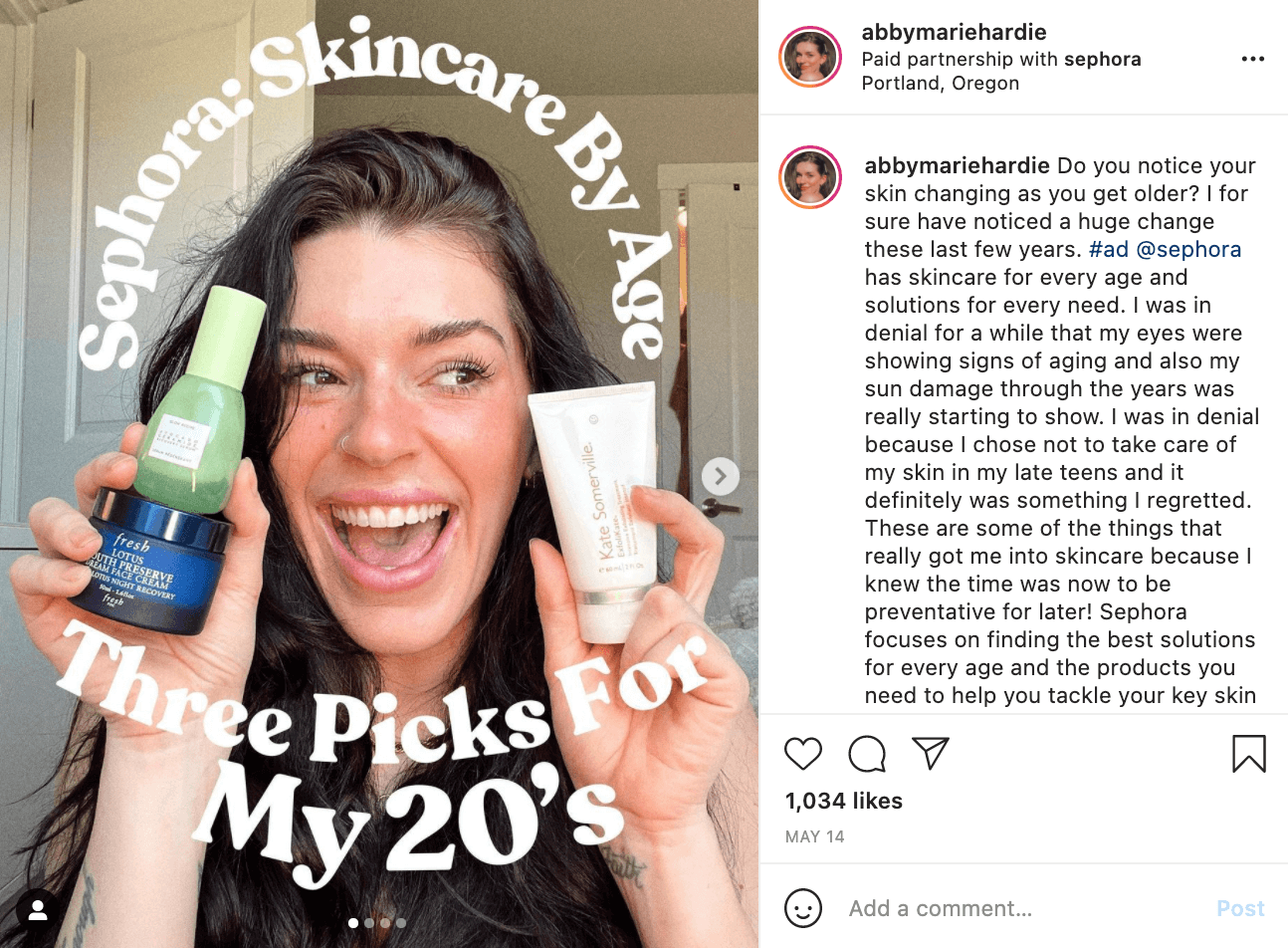Save post with the bookmark icon

(x=1249, y=754)
